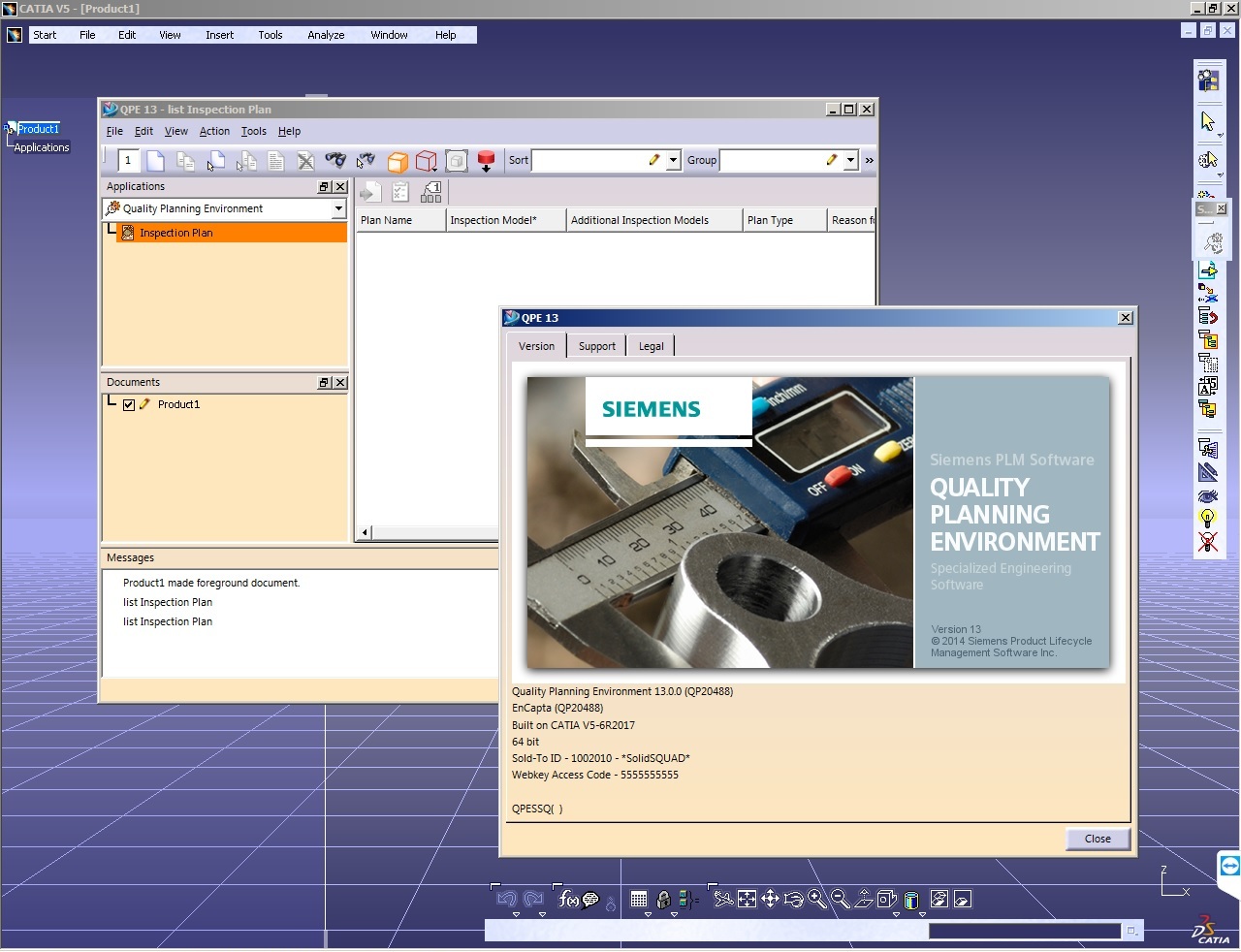
Task: Click the grid spreadsheet icon in bottom toolbar
Action: pos(639,899)
